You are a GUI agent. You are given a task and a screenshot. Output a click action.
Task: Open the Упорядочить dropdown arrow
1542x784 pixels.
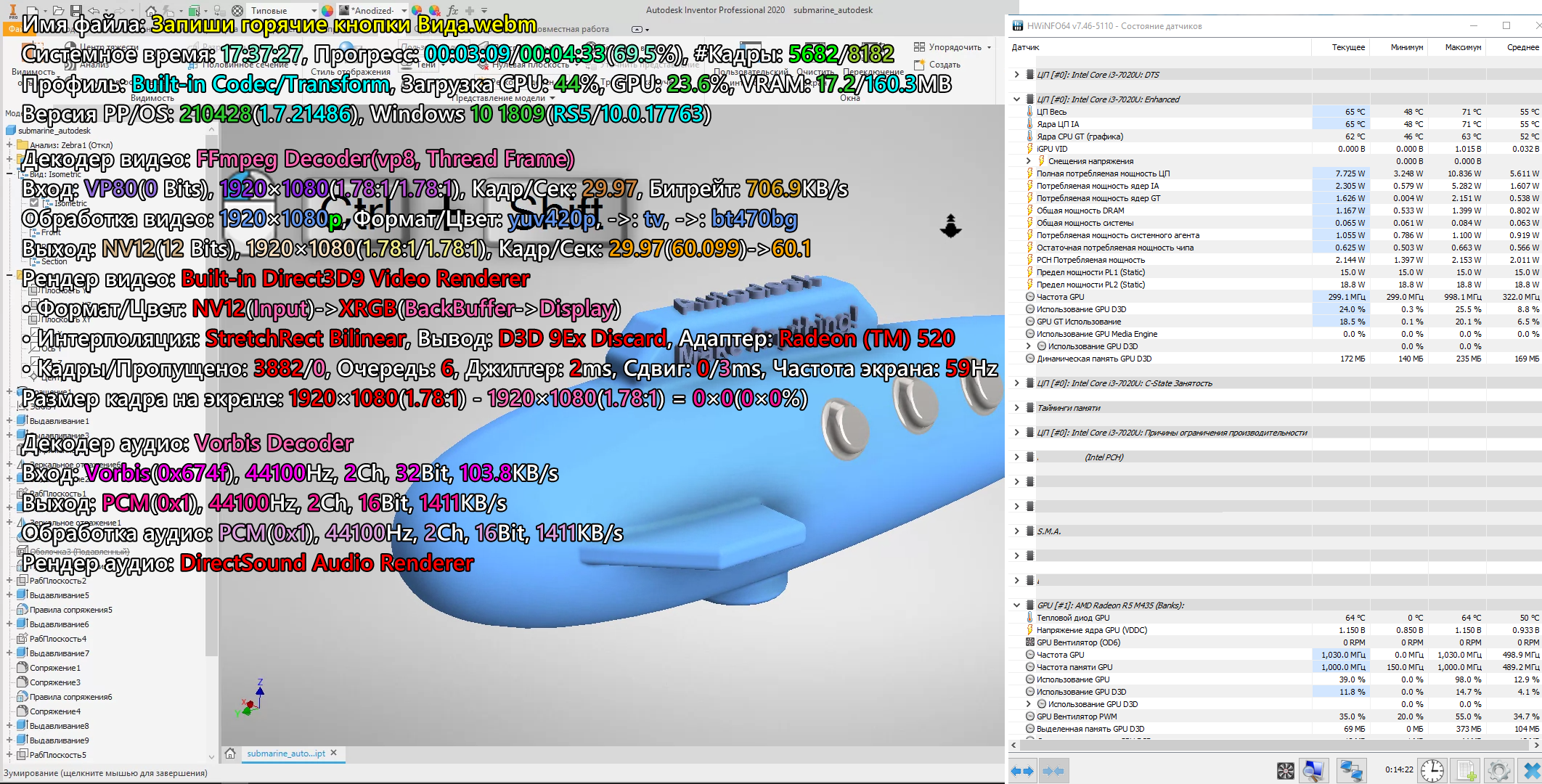pos(989,47)
